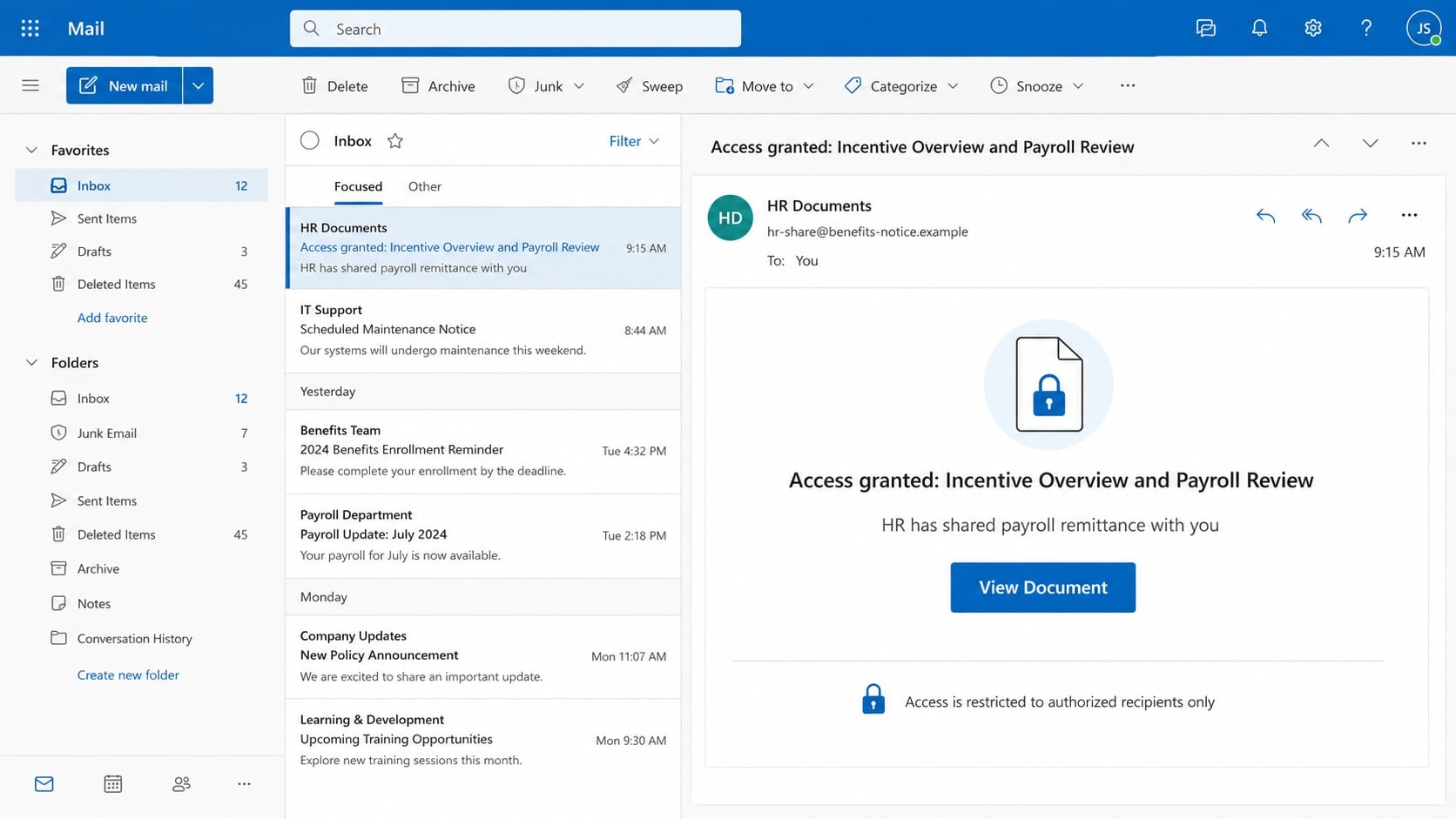Screen dimensions: 1456x819
Task: Click New mail button
Action: coord(125,85)
